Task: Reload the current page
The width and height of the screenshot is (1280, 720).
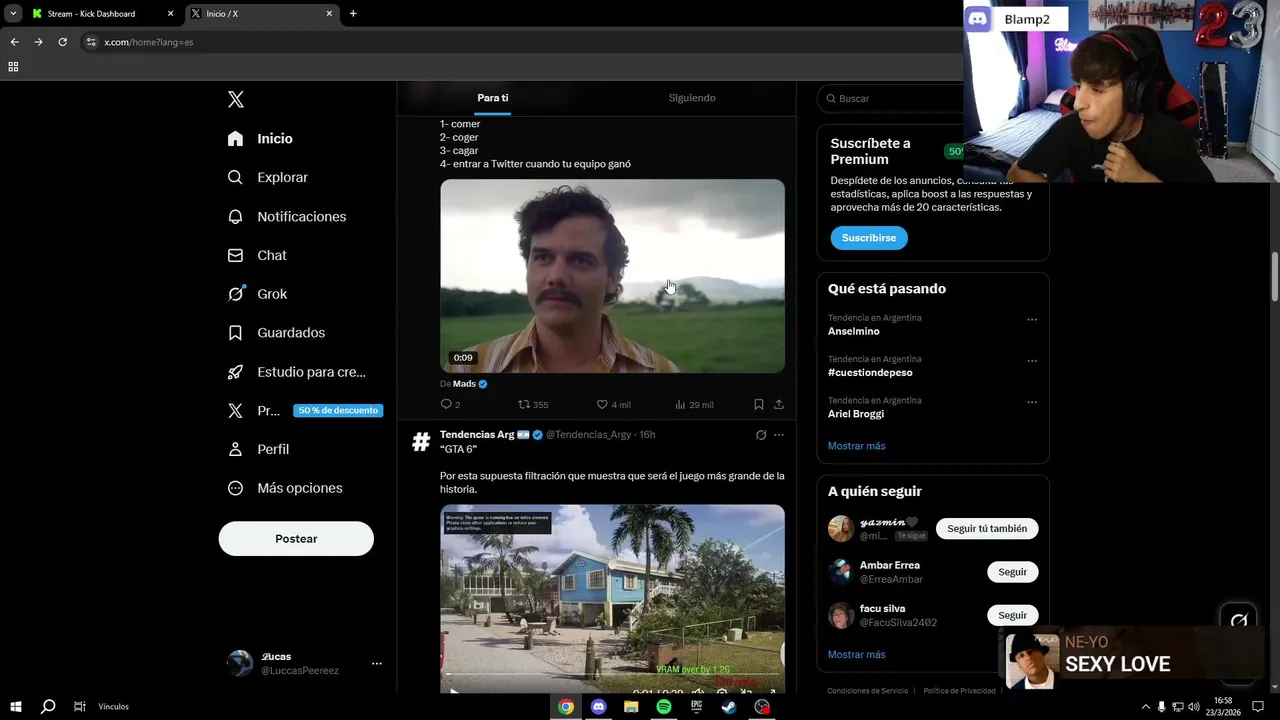Action: pyautogui.click(x=62, y=42)
